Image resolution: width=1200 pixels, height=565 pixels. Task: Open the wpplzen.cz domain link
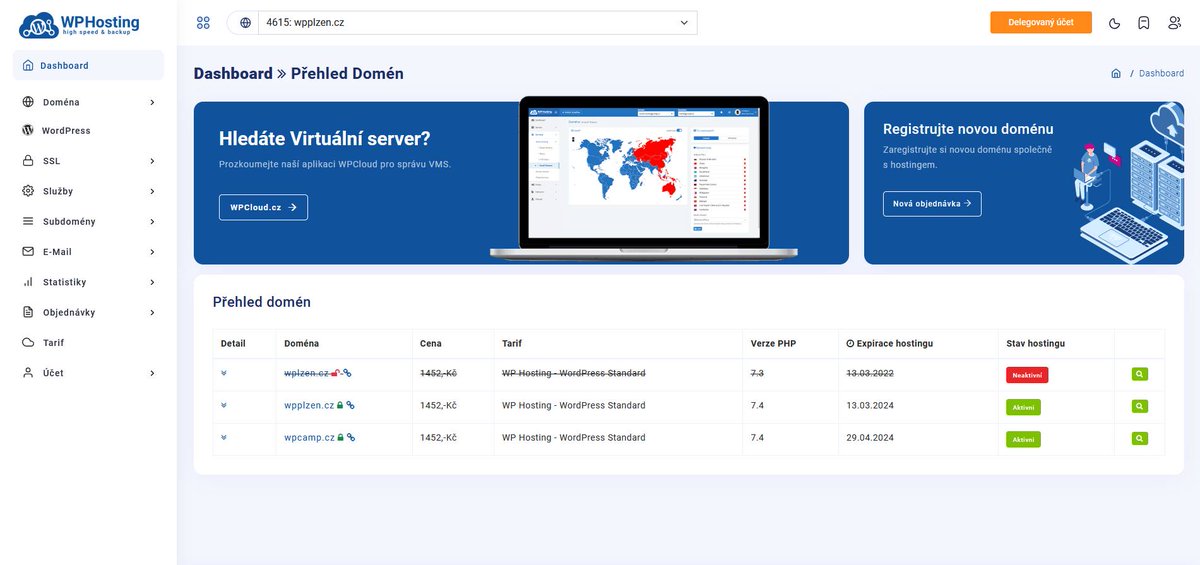click(x=309, y=405)
